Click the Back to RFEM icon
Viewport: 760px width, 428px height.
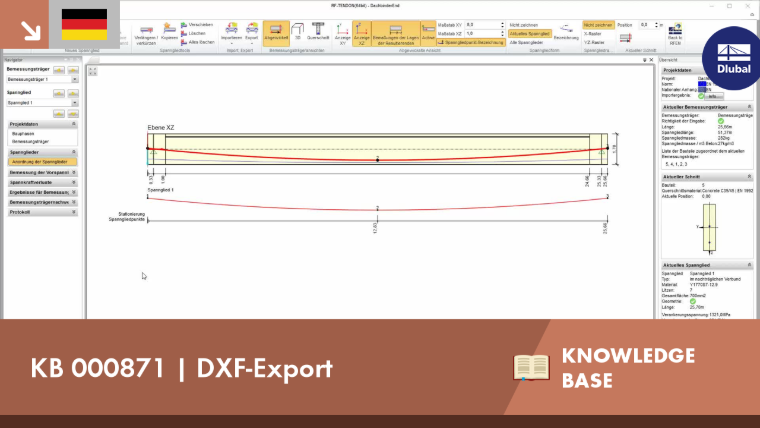pyautogui.click(x=675, y=34)
